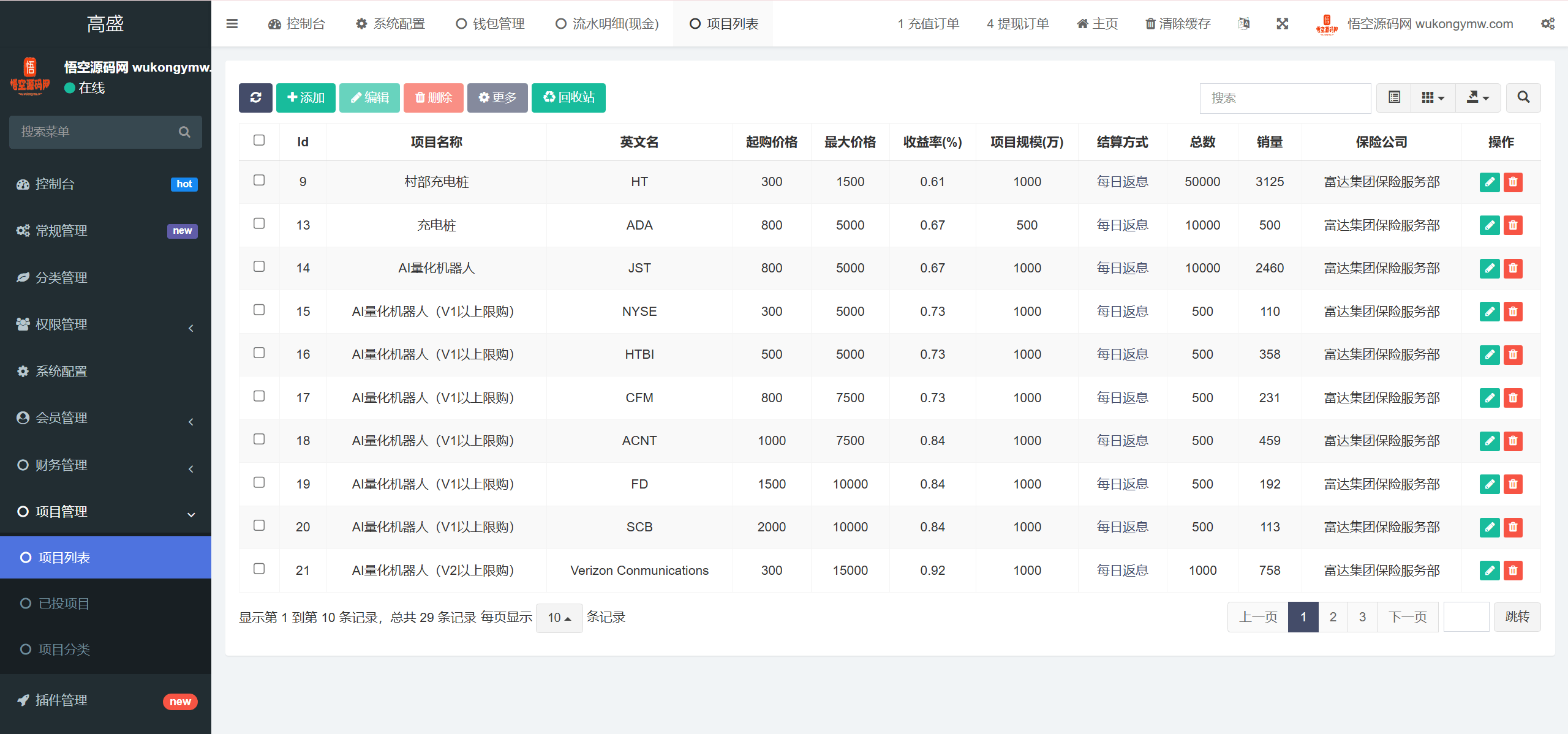Open 已投项目 in the sidebar
Image resolution: width=1568 pixels, height=734 pixels.
[64, 604]
